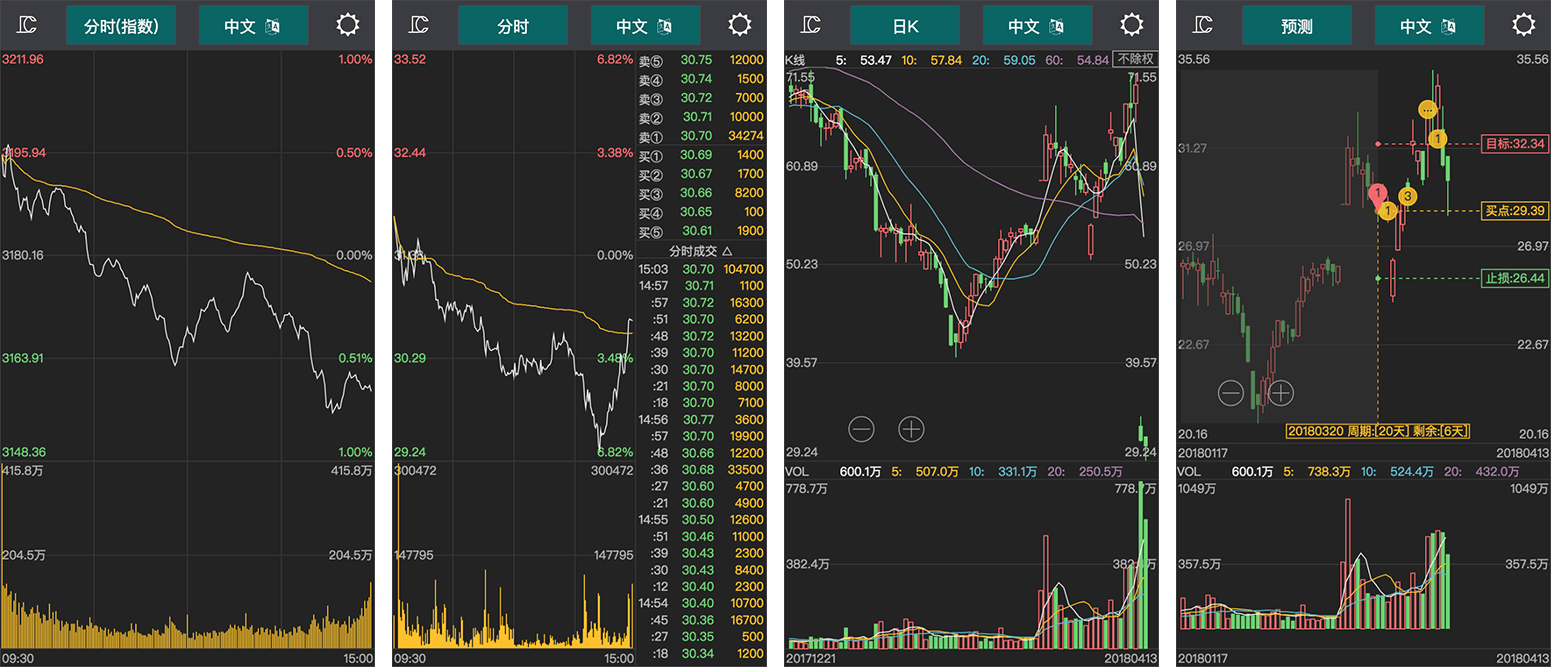Open 分时 chart type selector
Screen dimensions: 1551x667
(x=513, y=25)
